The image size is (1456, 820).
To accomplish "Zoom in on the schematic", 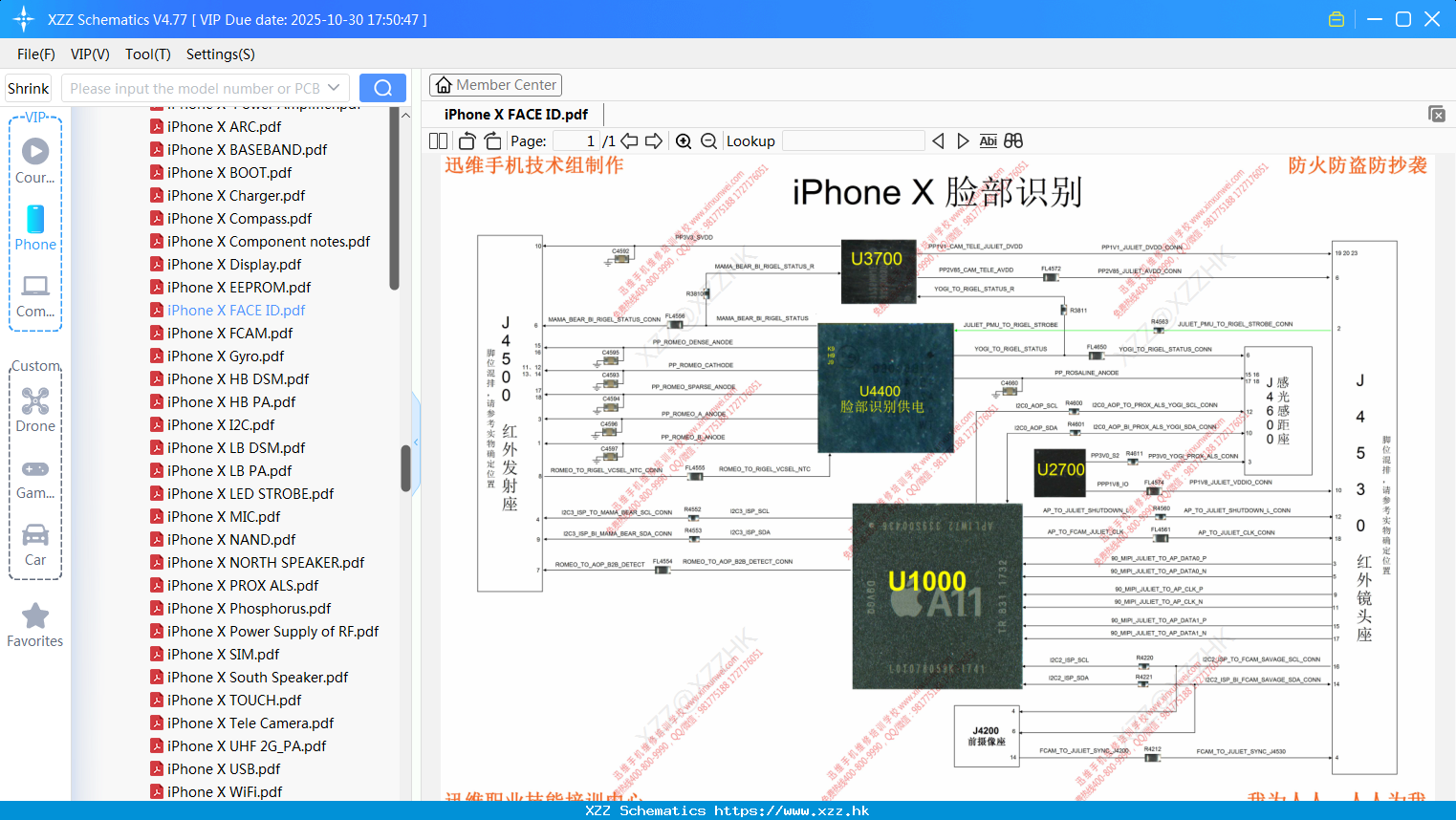I will (x=684, y=141).
